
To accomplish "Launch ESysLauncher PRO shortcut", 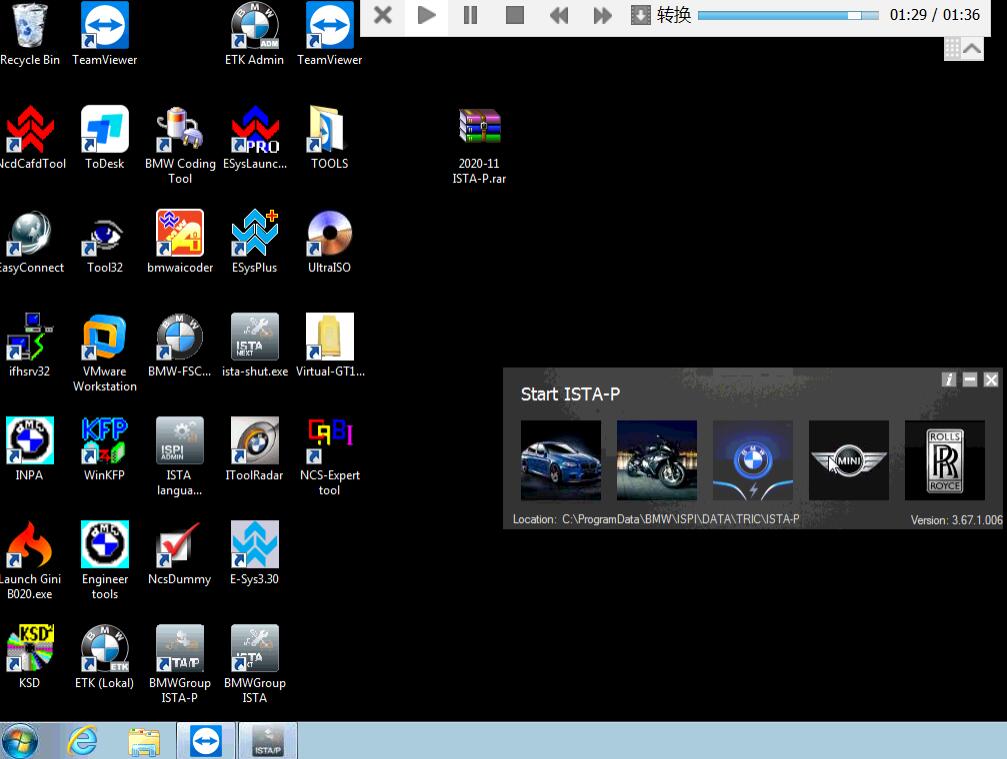I will pos(255,138).
